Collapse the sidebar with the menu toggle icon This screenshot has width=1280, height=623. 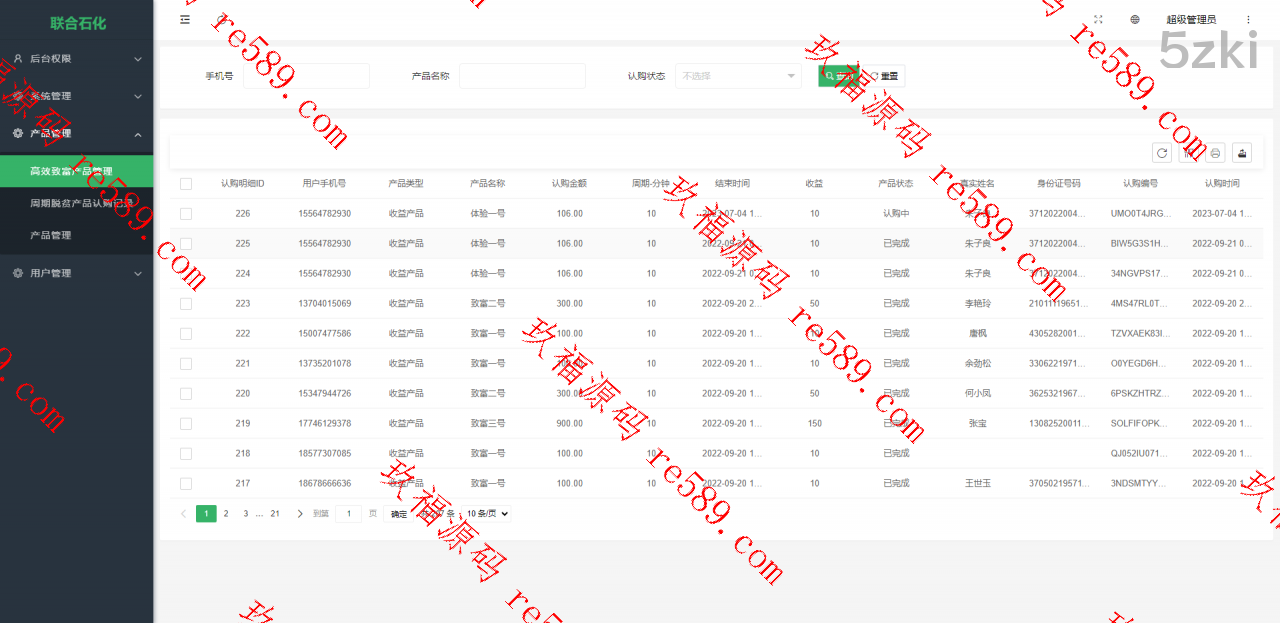185,20
